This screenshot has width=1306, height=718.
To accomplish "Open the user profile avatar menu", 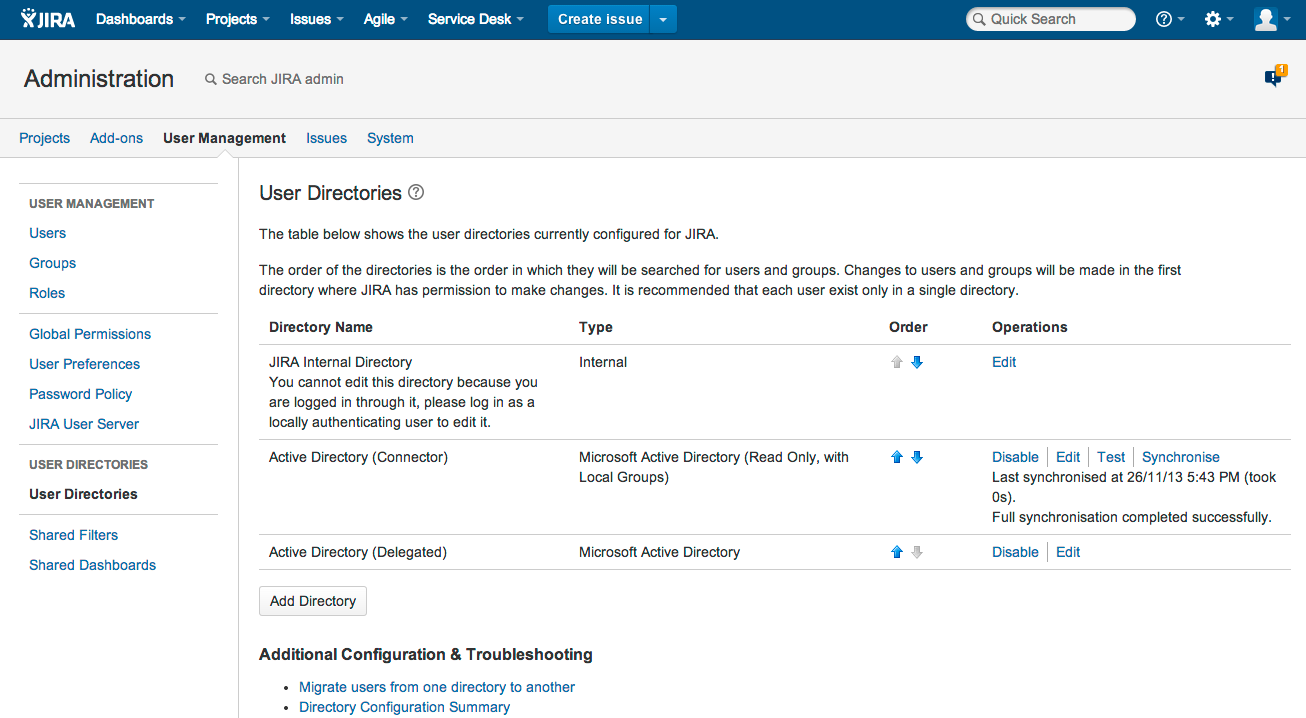I will point(1272,19).
